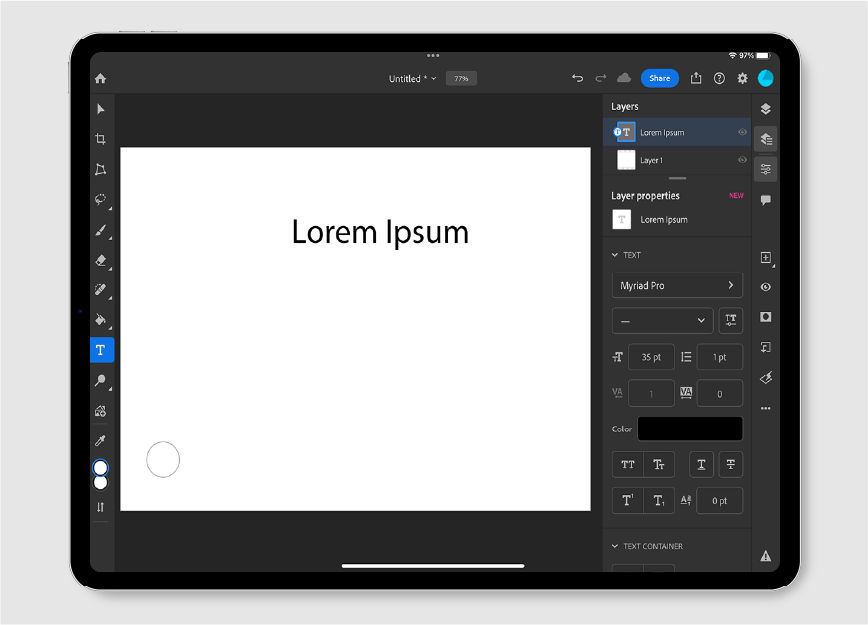Screen dimensions: 868x625
Task: Open the Shapes tool in the toolbar
Action: [x=100, y=410]
